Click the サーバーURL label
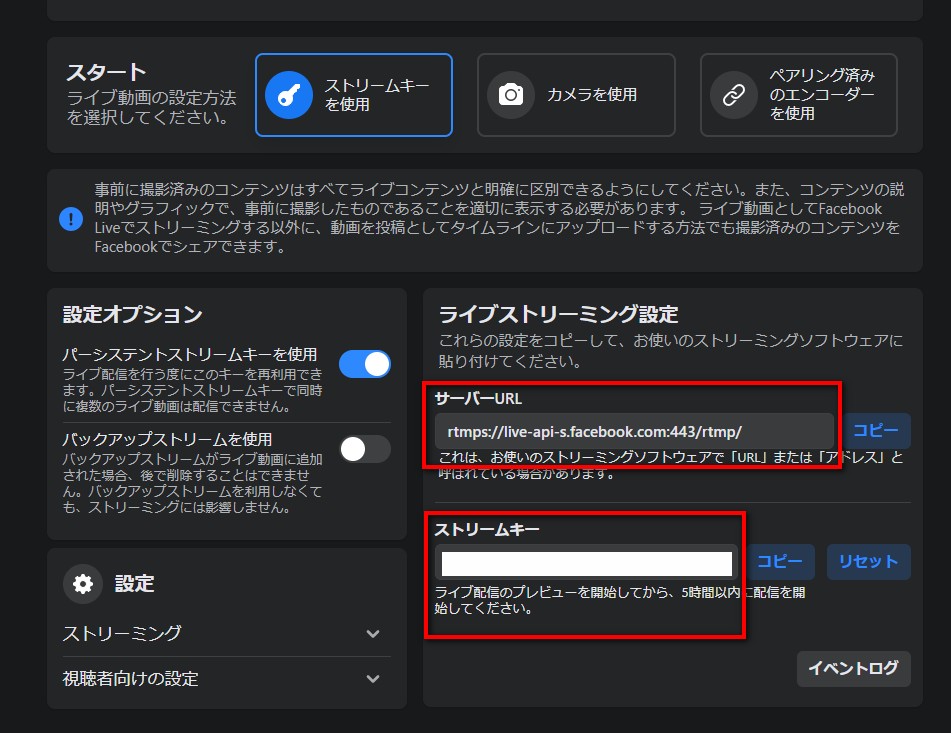 (478, 398)
